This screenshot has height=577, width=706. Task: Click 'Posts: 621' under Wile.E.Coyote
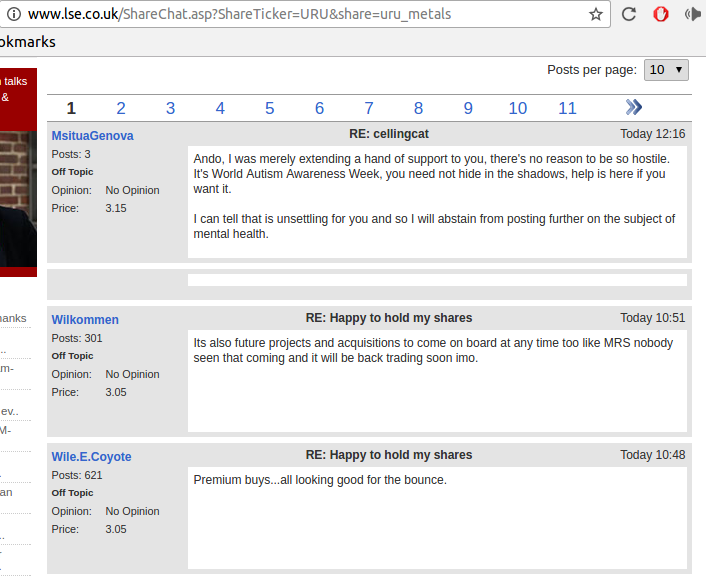coord(77,475)
